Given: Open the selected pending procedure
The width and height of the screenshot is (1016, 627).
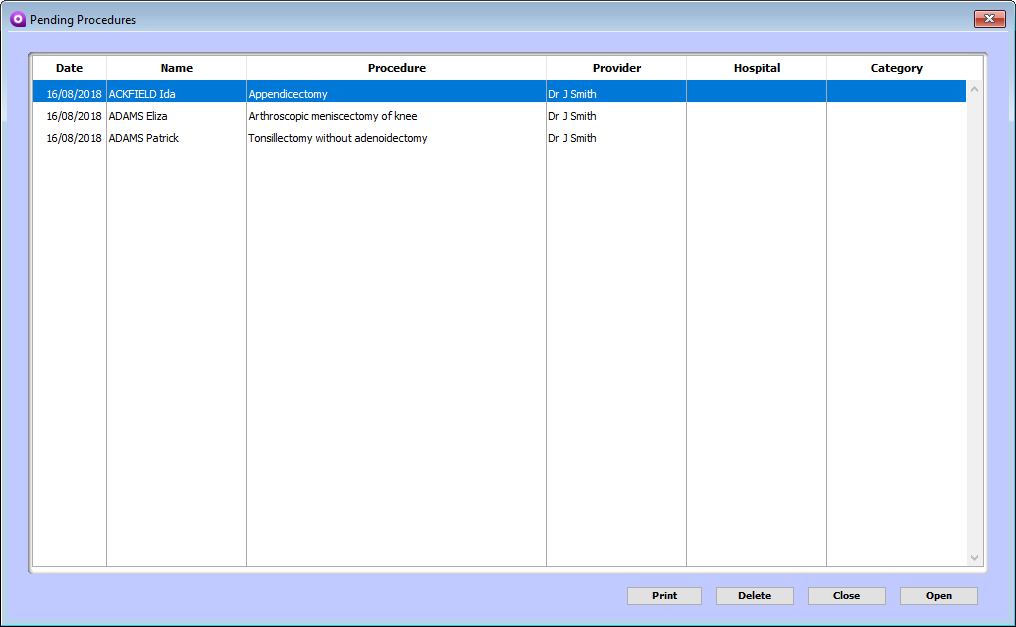Looking at the screenshot, I should click(x=938, y=595).
